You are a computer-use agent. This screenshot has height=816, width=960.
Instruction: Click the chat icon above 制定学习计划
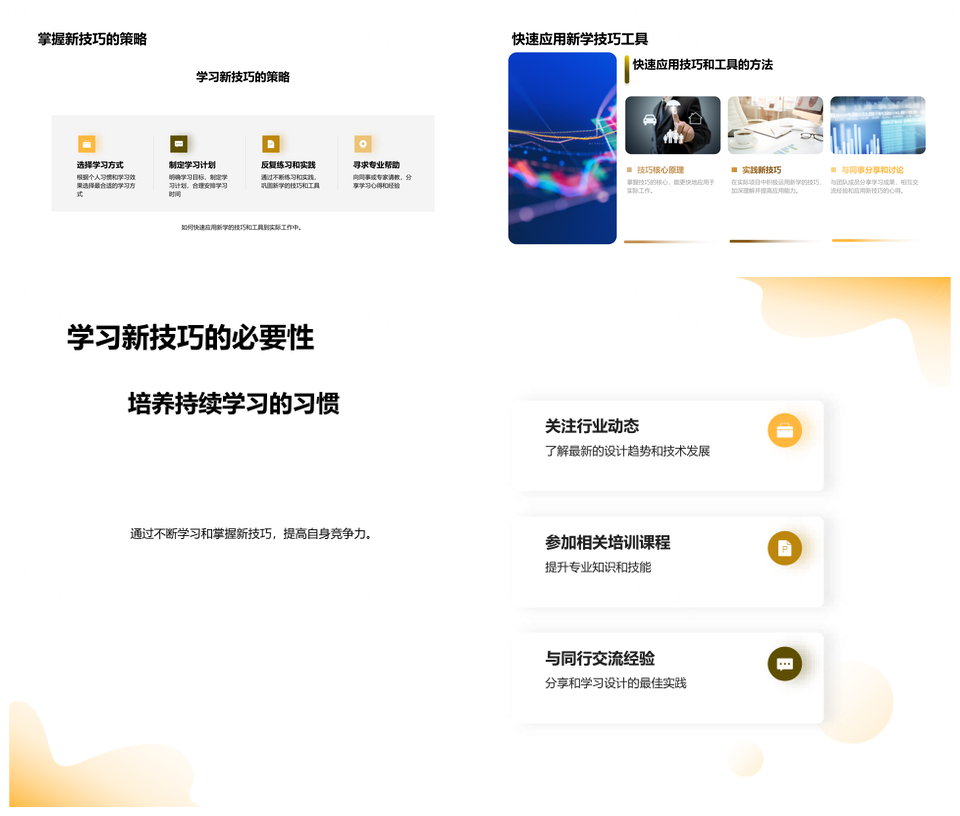coord(179,144)
